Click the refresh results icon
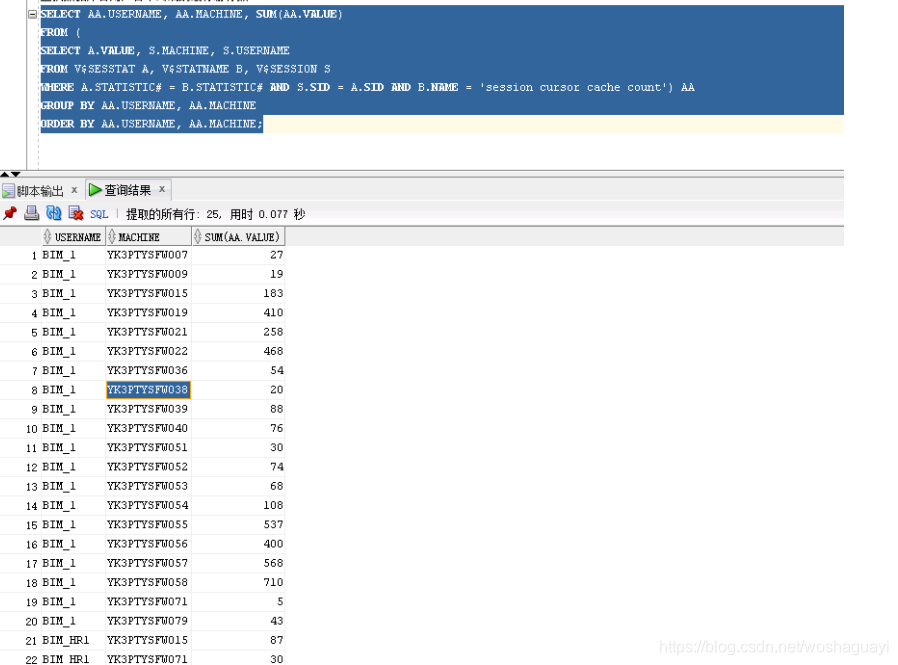The width and height of the screenshot is (898, 665). coord(54,214)
